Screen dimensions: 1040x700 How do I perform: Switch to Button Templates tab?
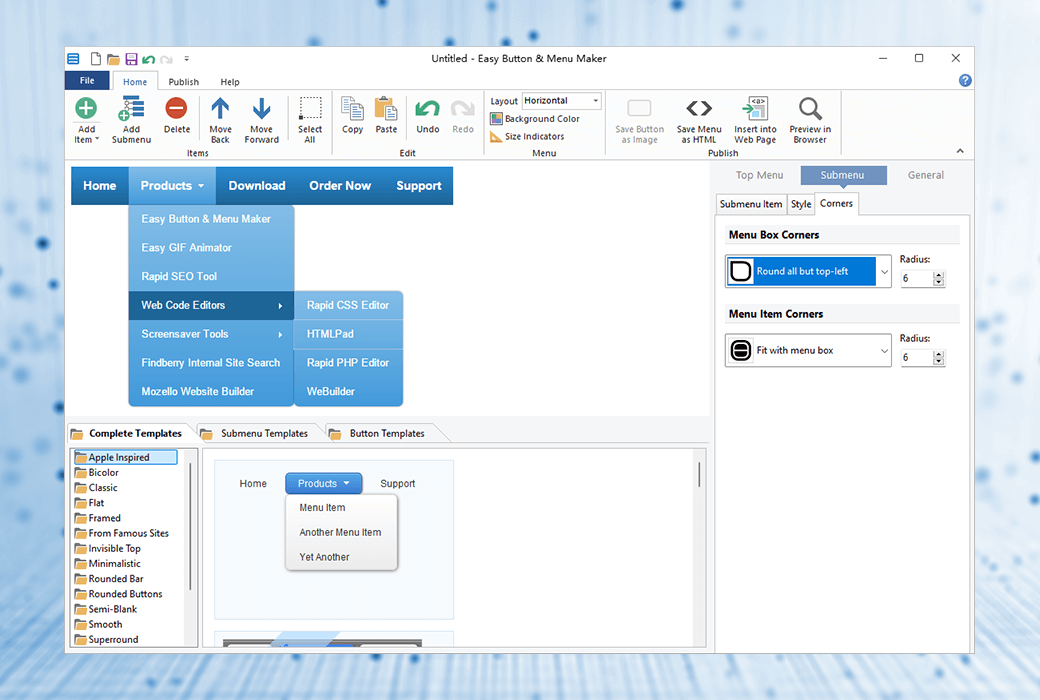click(387, 433)
